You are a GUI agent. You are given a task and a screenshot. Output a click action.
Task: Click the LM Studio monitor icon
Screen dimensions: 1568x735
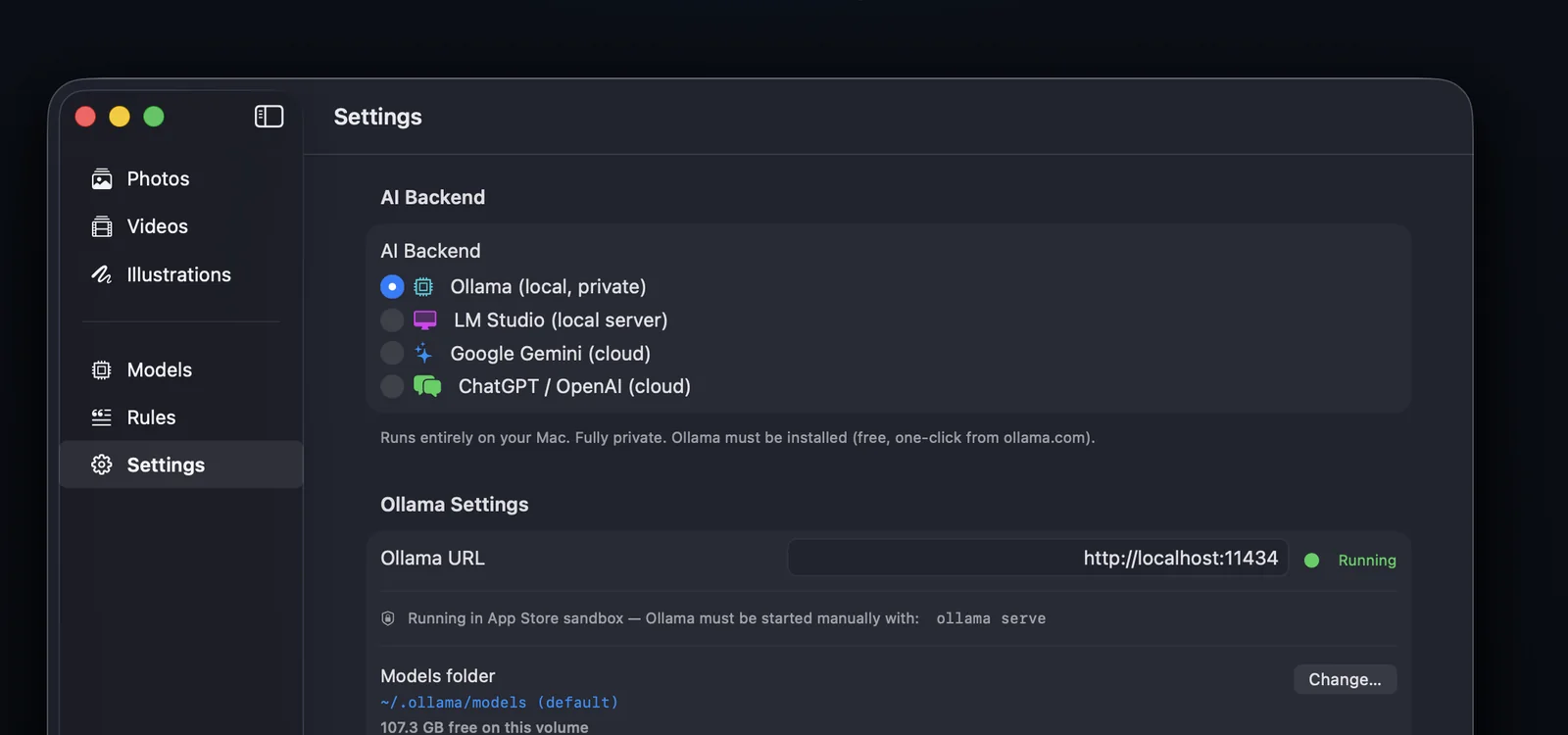coord(425,320)
